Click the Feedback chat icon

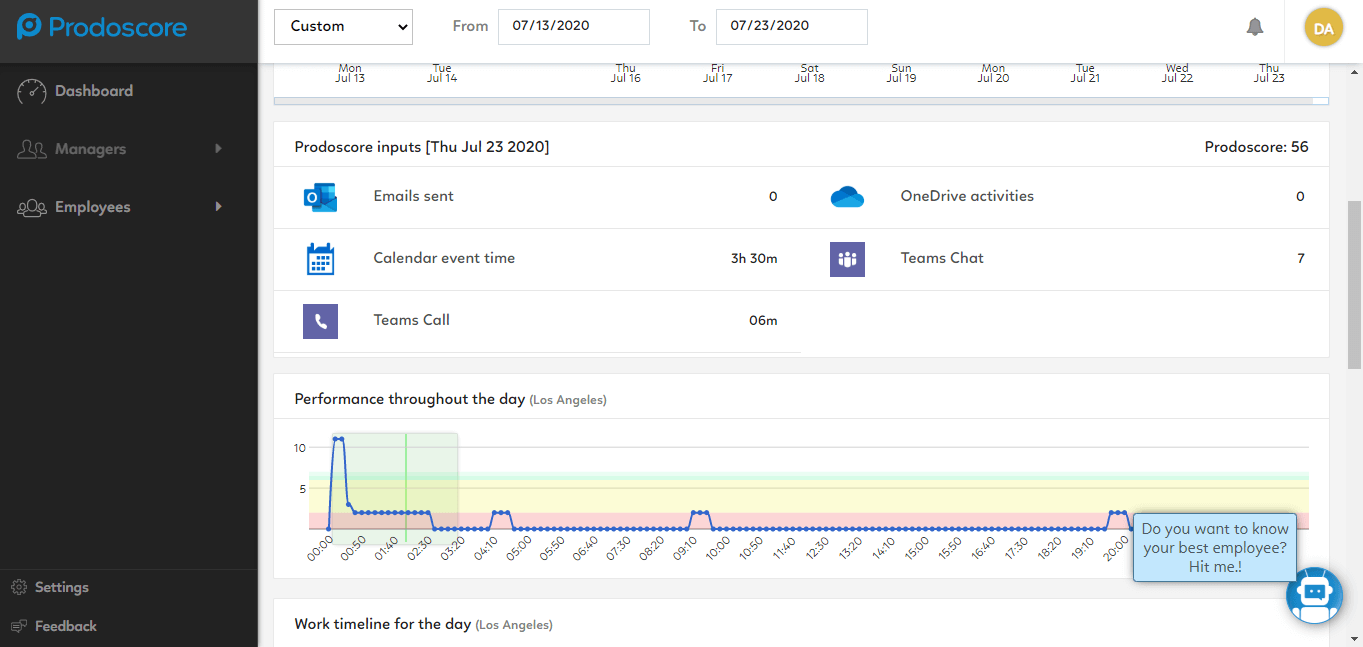pyautogui.click(x=18, y=626)
